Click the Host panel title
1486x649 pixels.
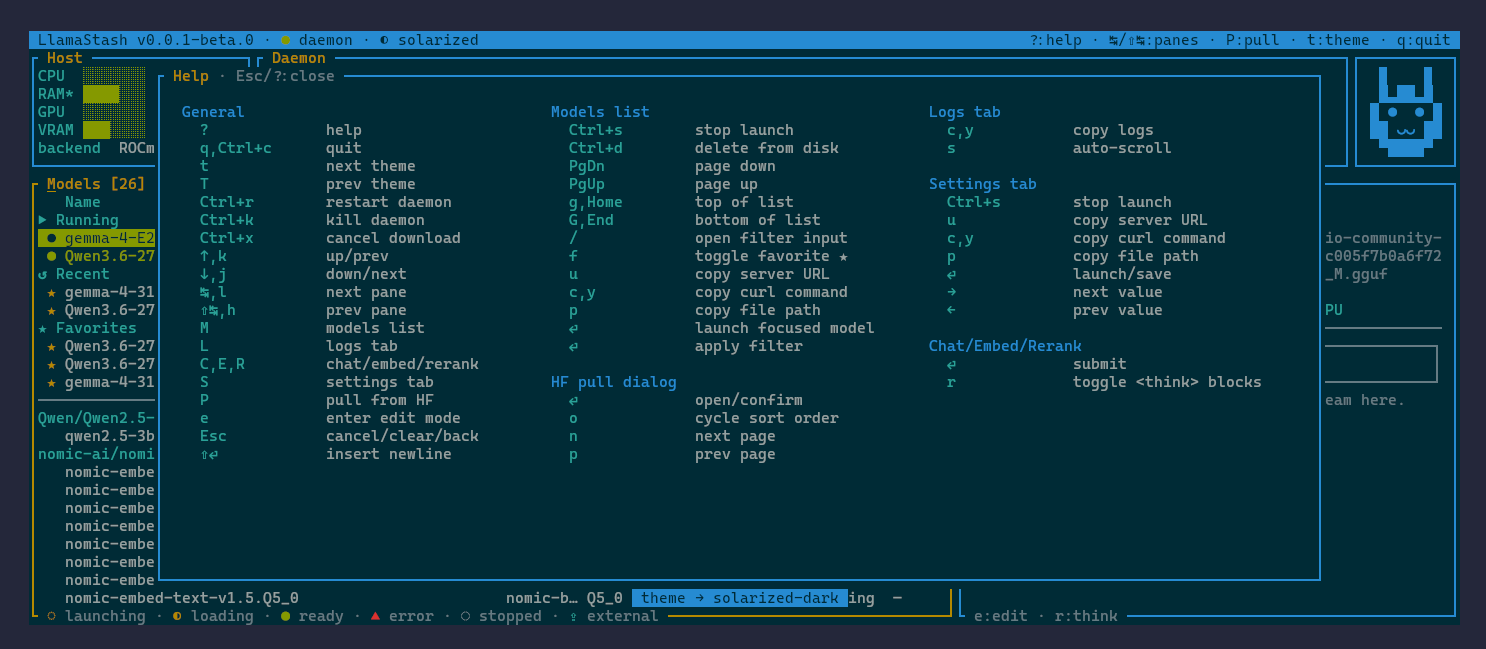(65, 58)
